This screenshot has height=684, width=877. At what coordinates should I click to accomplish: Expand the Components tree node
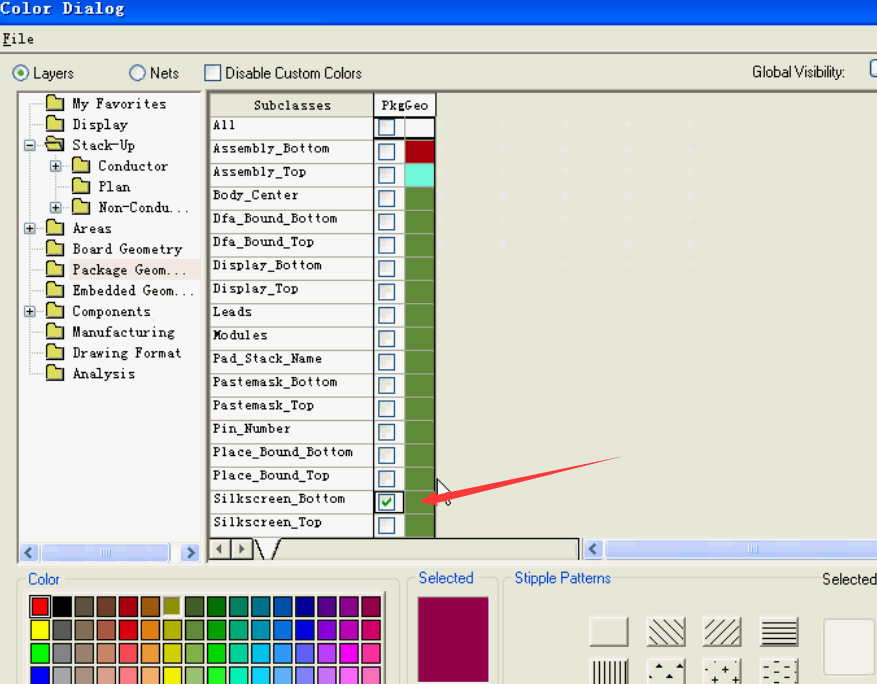(x=30, y=312)
